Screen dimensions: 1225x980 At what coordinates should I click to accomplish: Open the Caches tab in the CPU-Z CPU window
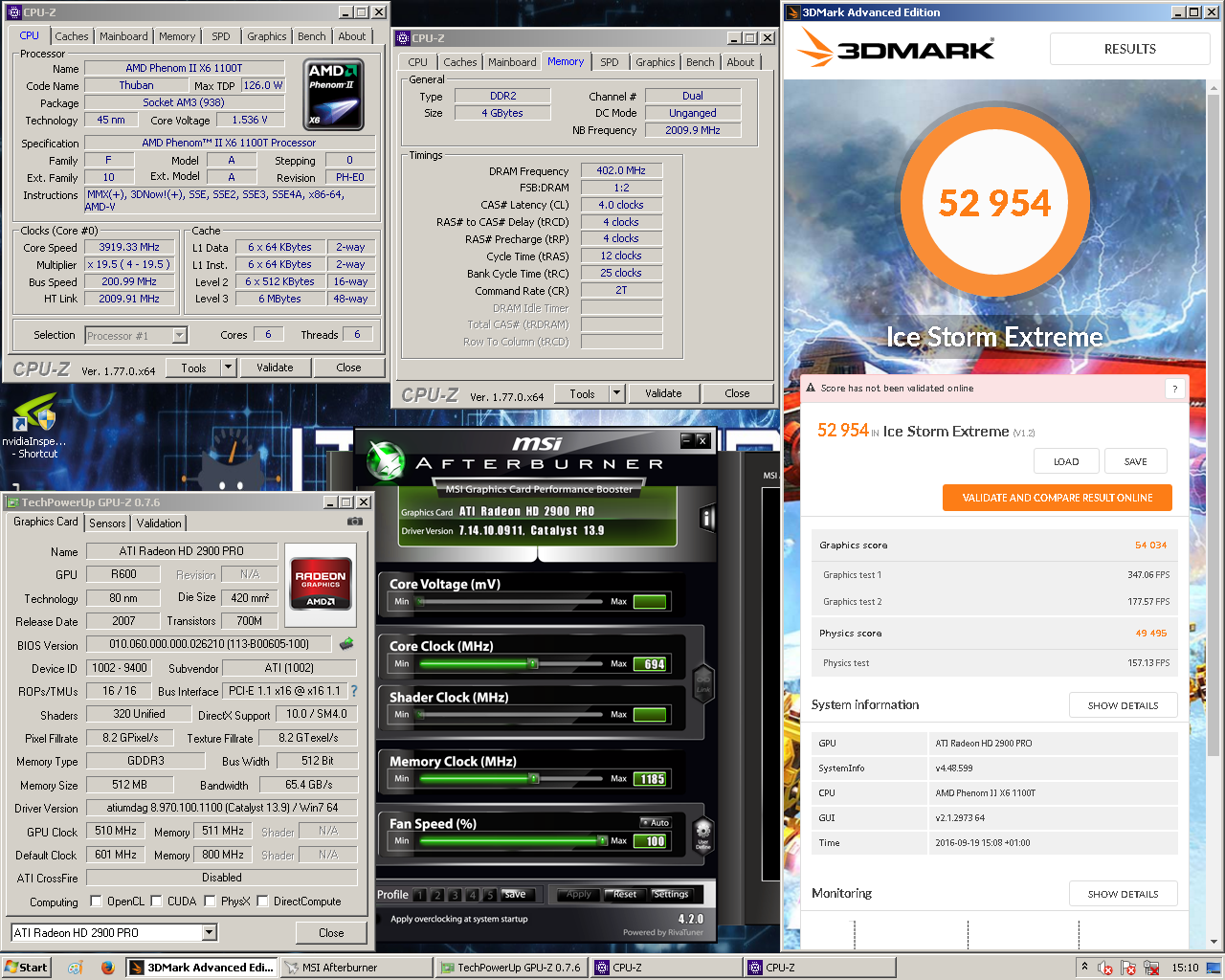[x=71, y=36]
